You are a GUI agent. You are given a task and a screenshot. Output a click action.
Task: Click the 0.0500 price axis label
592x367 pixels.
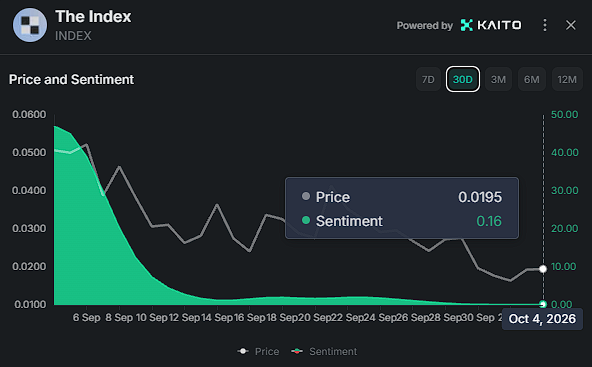(29, 153)
